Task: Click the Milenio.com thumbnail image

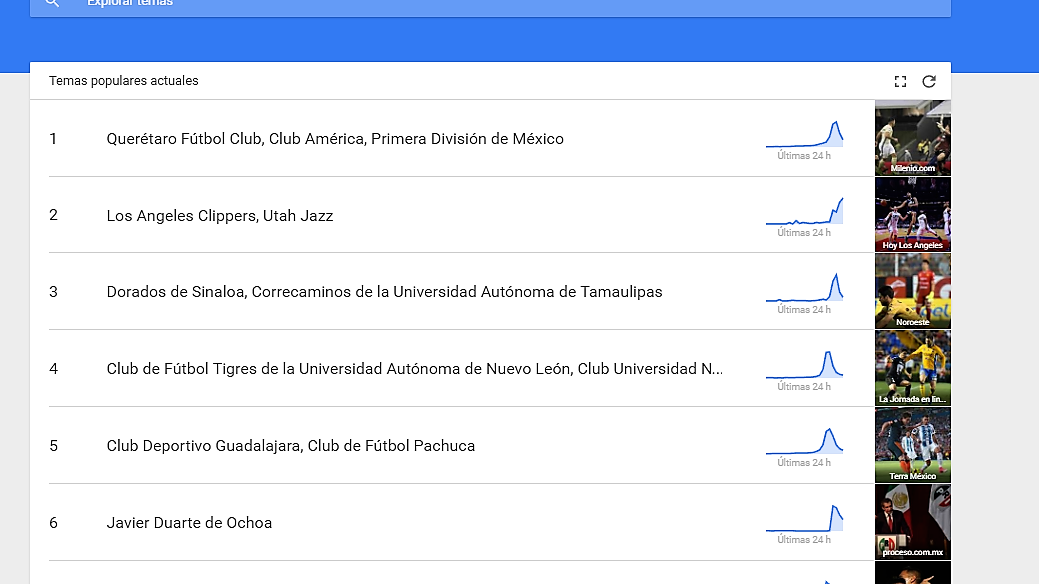Action: coord(913,138)
